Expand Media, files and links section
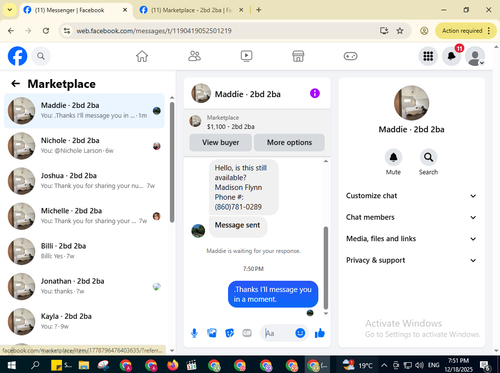 tap(411, 239)
